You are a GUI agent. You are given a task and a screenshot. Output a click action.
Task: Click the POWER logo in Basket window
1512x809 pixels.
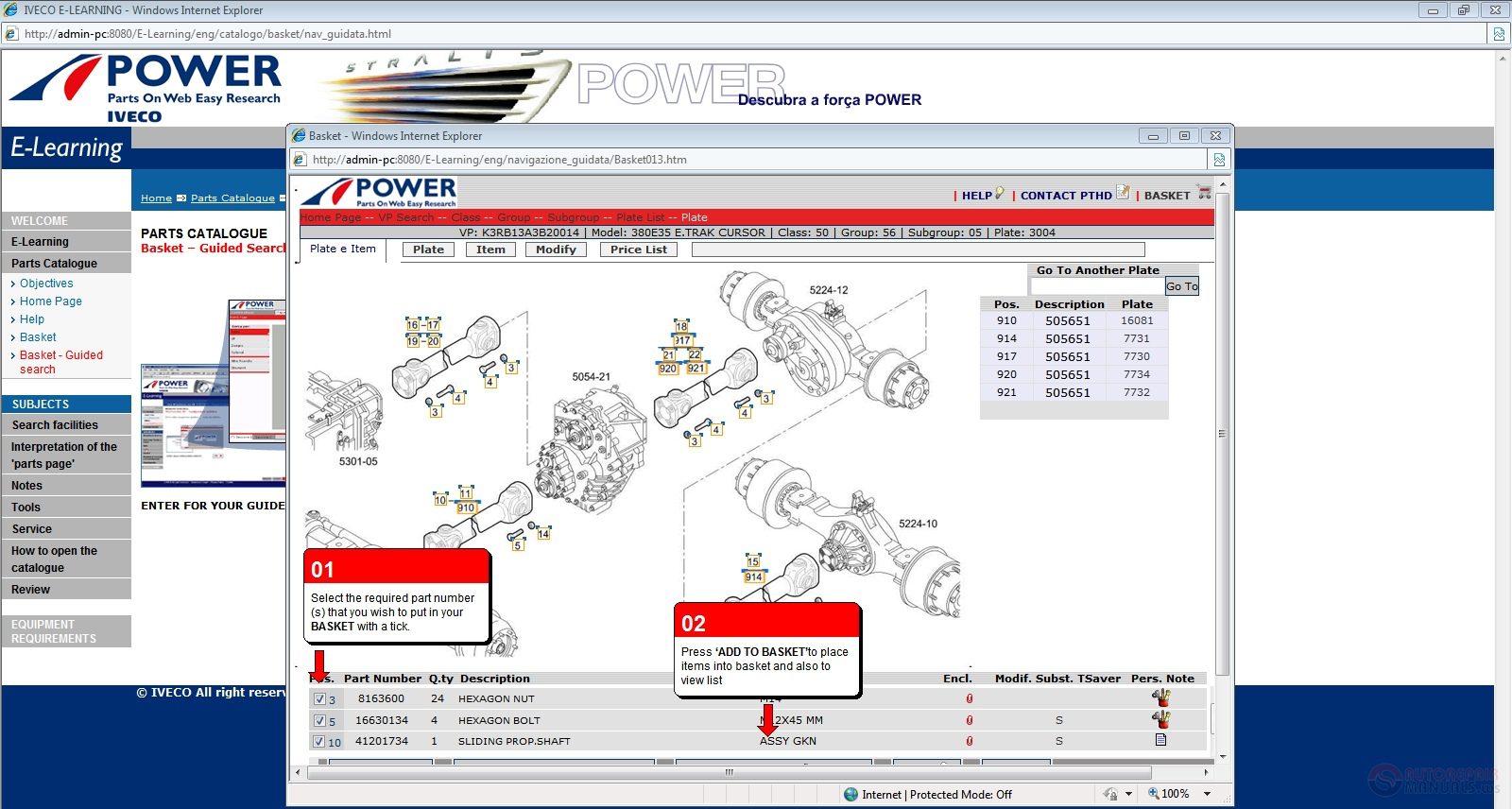[379, 192]
